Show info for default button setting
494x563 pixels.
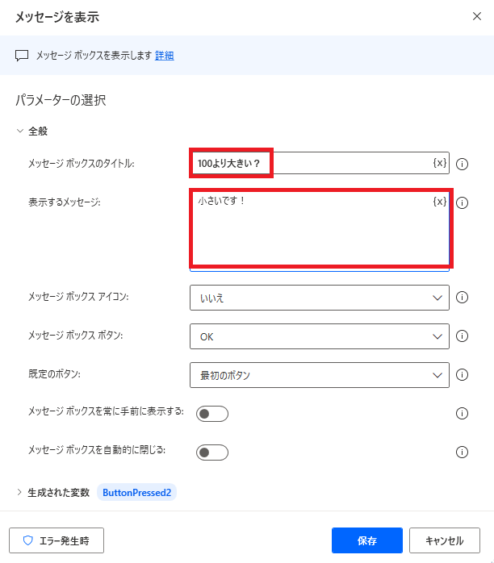[462, 375]
